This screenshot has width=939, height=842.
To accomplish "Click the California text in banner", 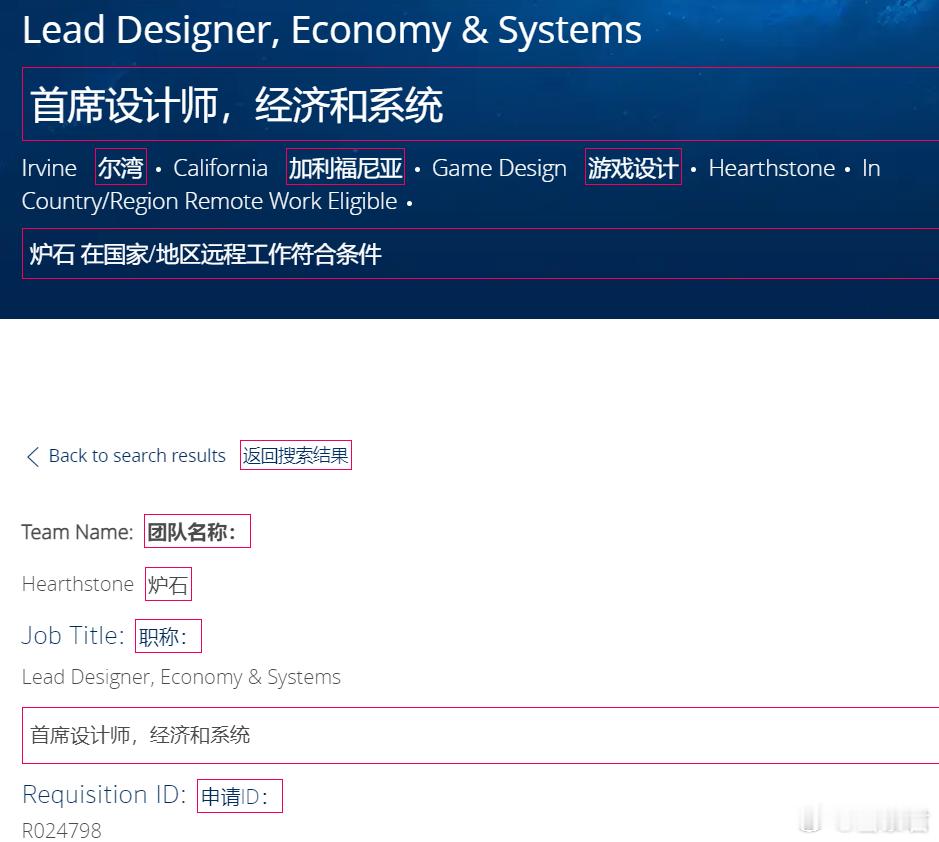I will [x=220, y=168].
